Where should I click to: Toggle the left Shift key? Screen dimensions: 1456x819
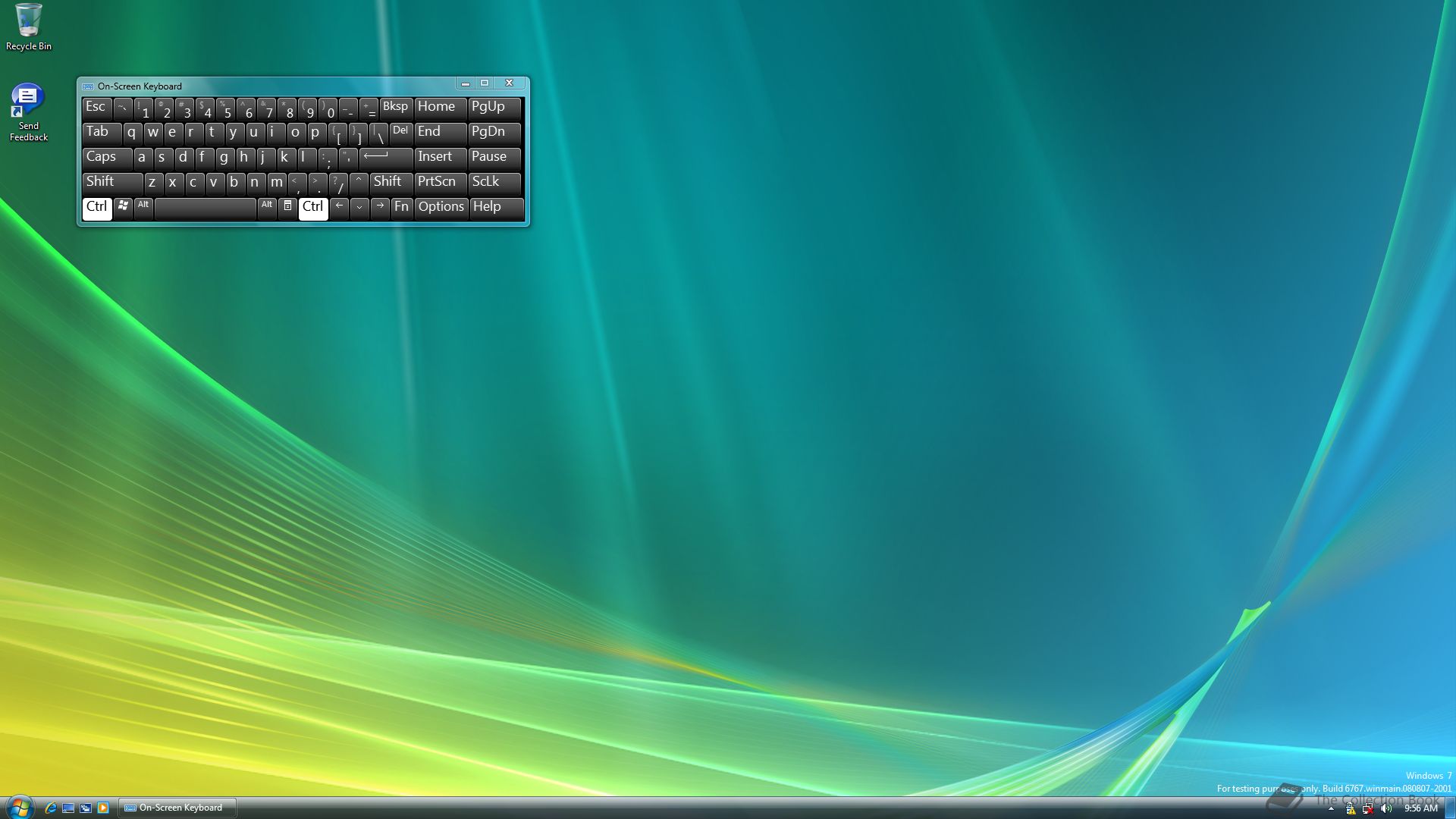112,184
